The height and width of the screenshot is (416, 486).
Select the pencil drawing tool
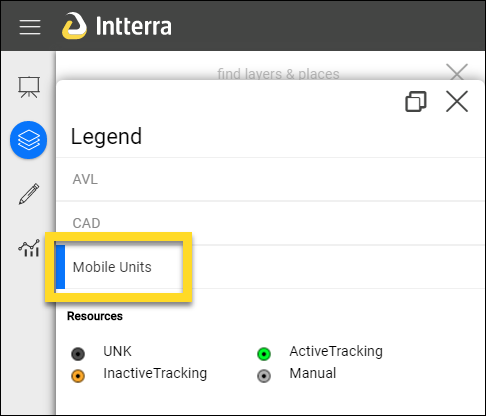coord(29,194)
